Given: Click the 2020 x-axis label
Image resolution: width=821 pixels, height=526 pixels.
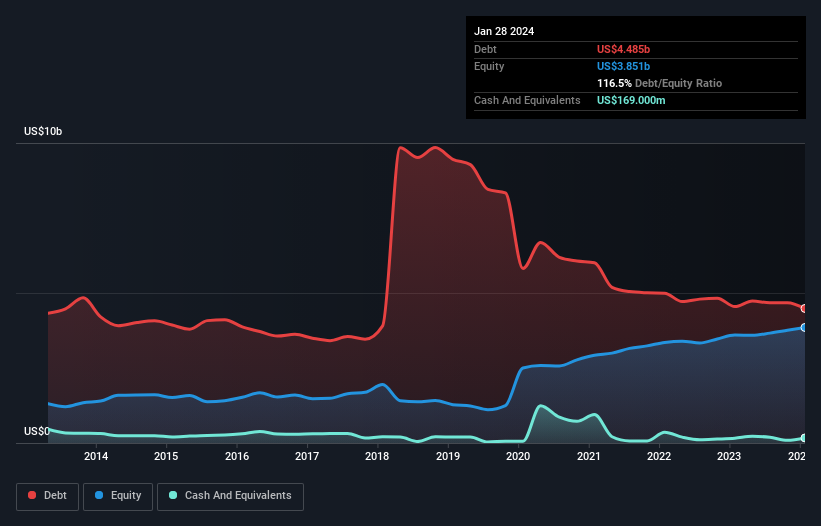Looking at the screenshot, I should (518, 456).
